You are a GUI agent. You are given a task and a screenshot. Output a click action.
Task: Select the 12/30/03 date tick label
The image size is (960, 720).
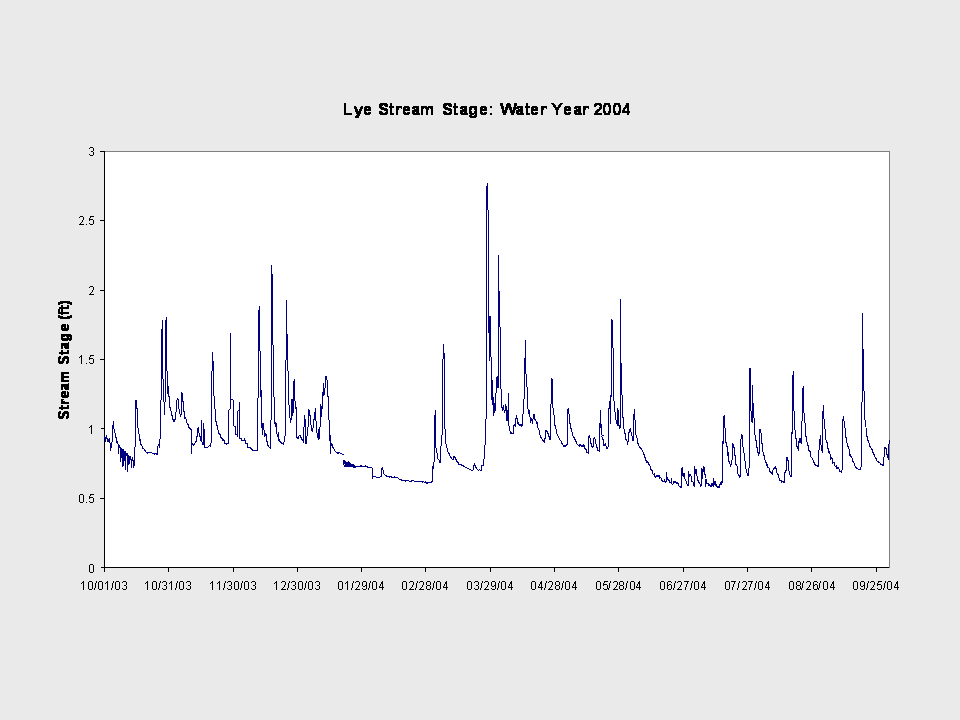point(297,586)
